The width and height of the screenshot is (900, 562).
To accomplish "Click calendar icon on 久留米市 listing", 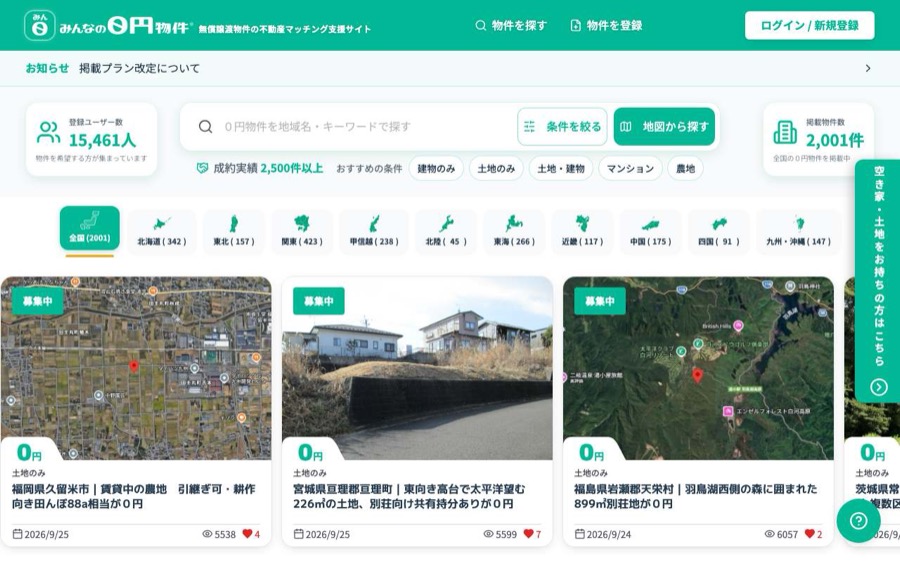I will (x=18, y=534).
